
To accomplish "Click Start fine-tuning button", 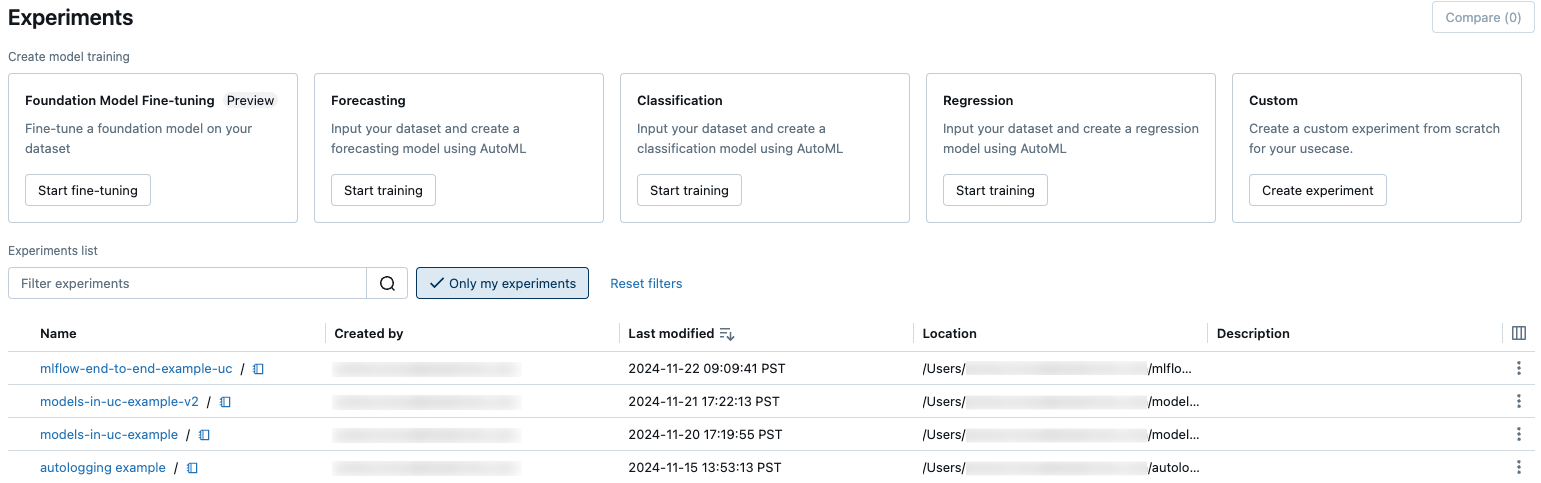I will (x=88, y=190).
